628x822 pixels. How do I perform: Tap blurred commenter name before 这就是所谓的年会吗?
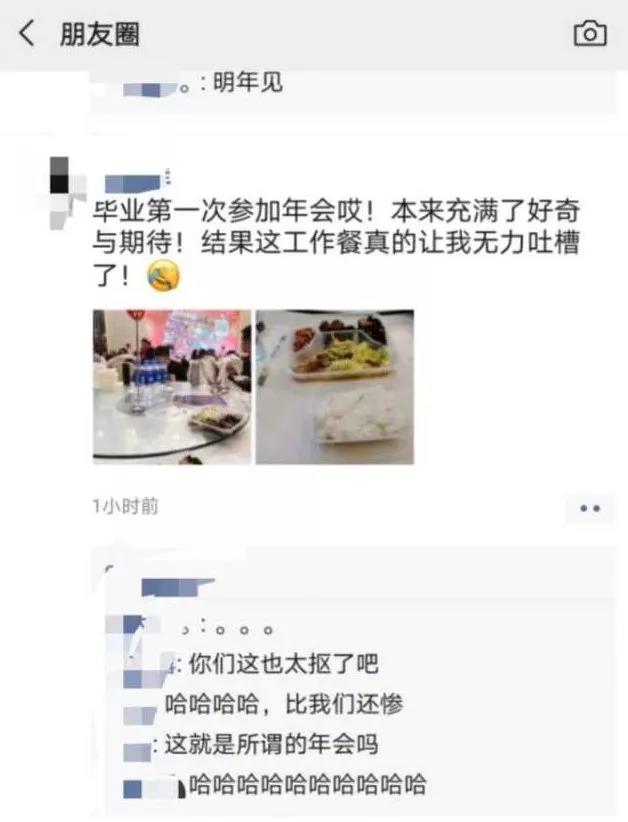click(138, 751)
